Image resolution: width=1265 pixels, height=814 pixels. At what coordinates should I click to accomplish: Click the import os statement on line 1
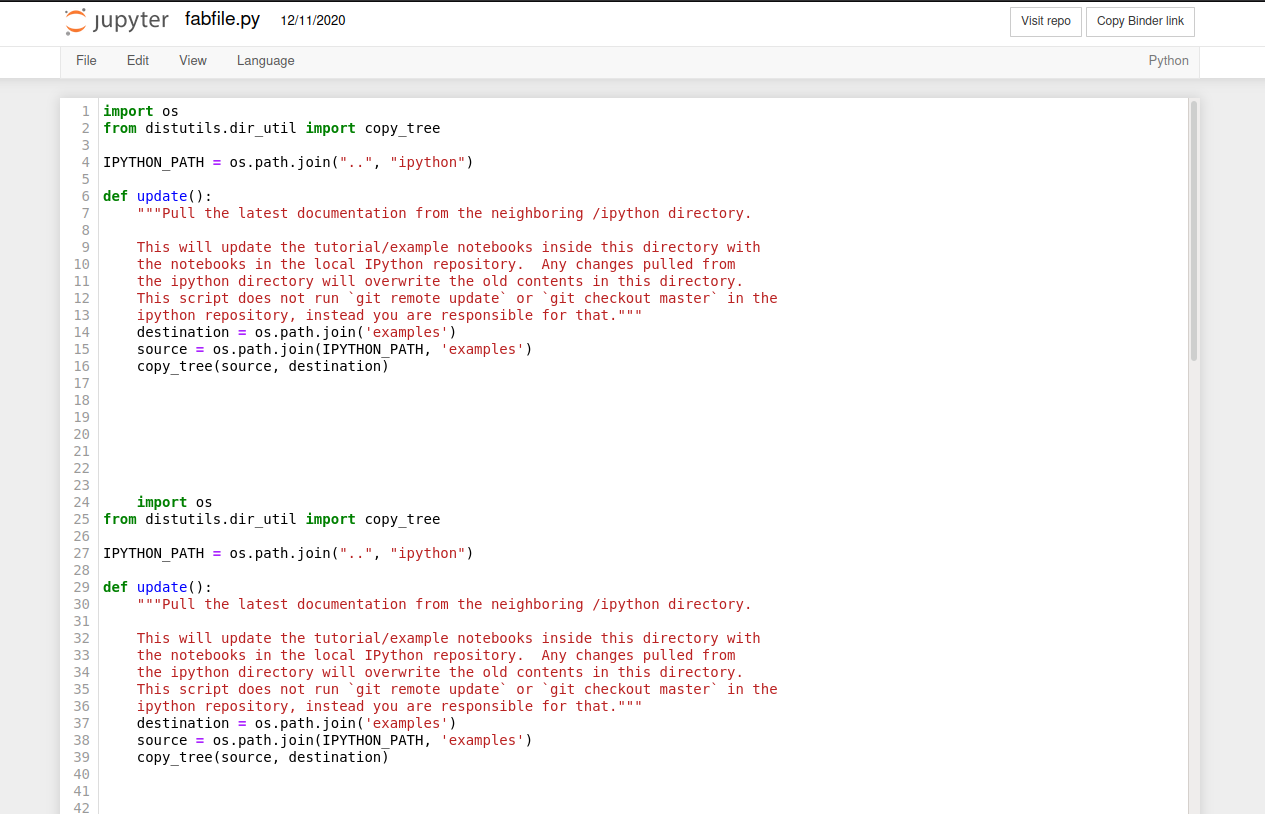click(143, 111)
